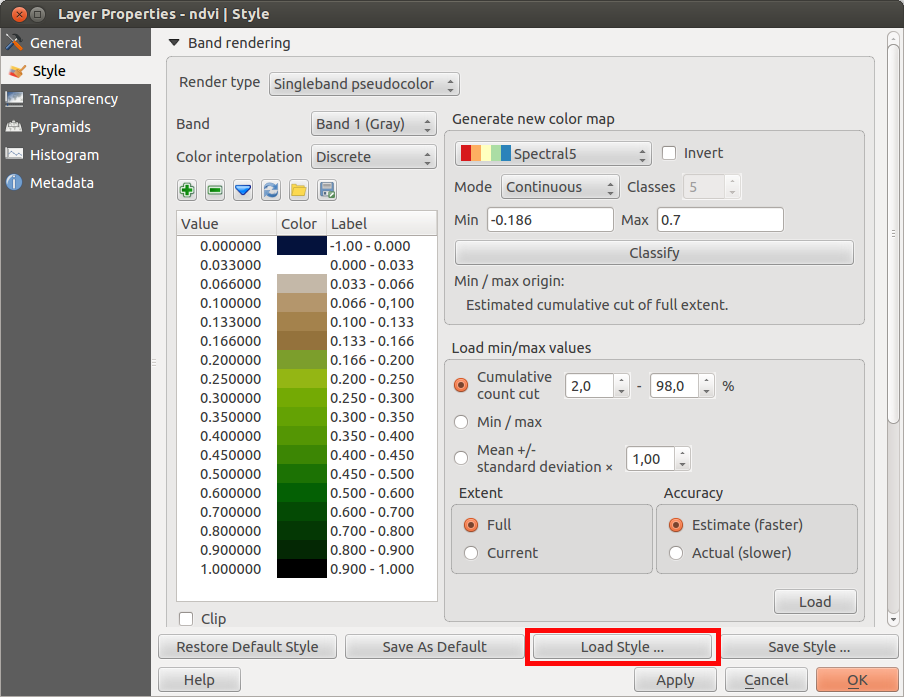Collapse the Band rendering section triangle
The height and width of the screenshot is (697, 904).
coord(175,43)
